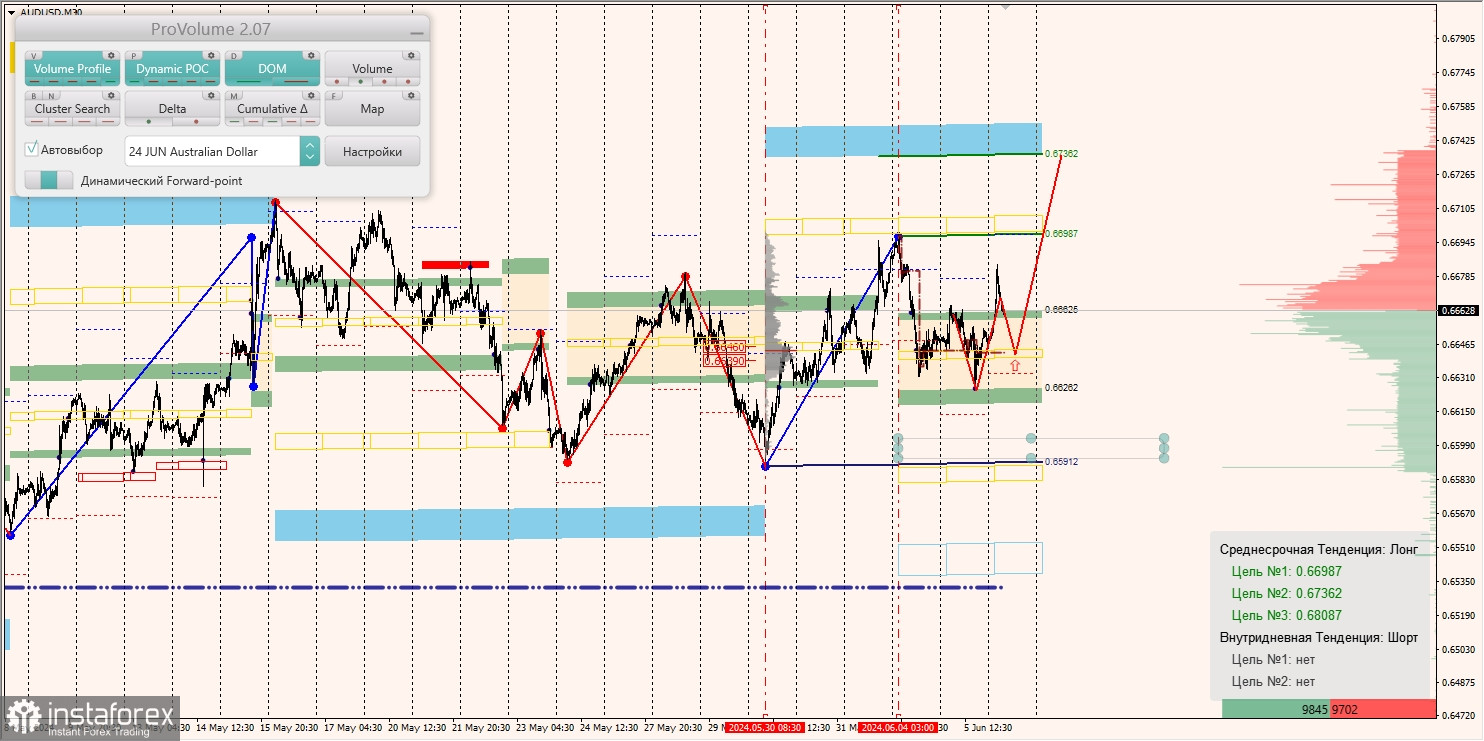
Task: Enable the Delta indicator
Action: point(172,108)
